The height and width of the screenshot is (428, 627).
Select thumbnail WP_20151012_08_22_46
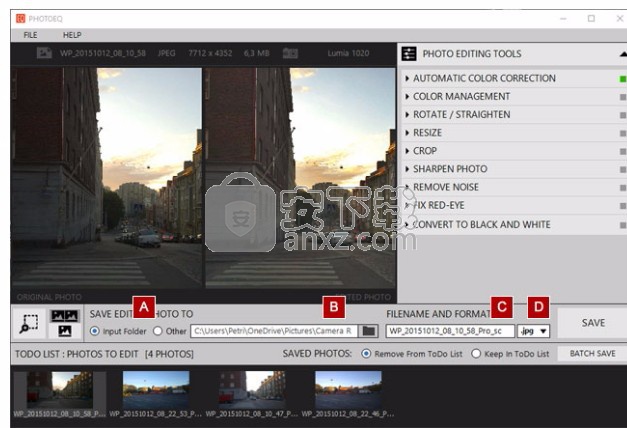(x=348, y=394)
